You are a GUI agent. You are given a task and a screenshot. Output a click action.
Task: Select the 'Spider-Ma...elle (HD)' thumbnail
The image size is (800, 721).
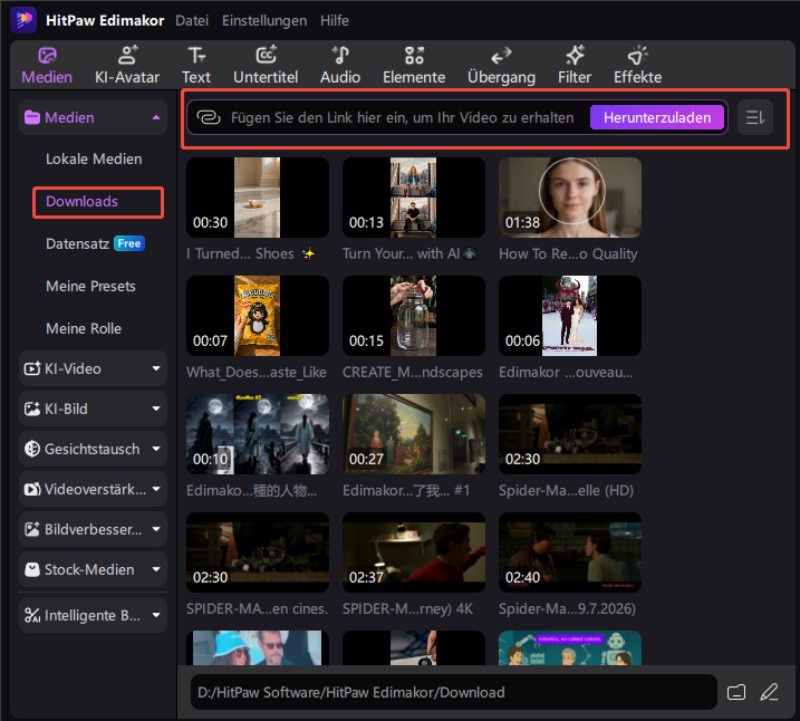click(569, 434)
